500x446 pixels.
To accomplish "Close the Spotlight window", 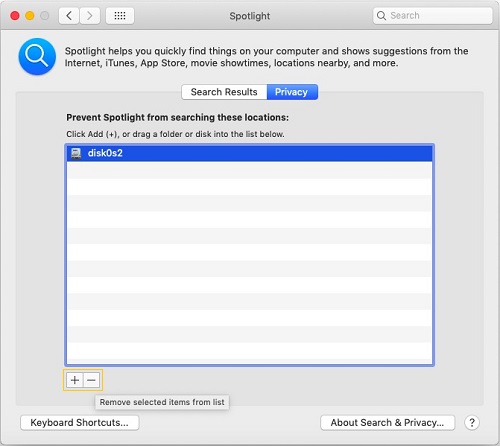I will [x=15, y=16].
